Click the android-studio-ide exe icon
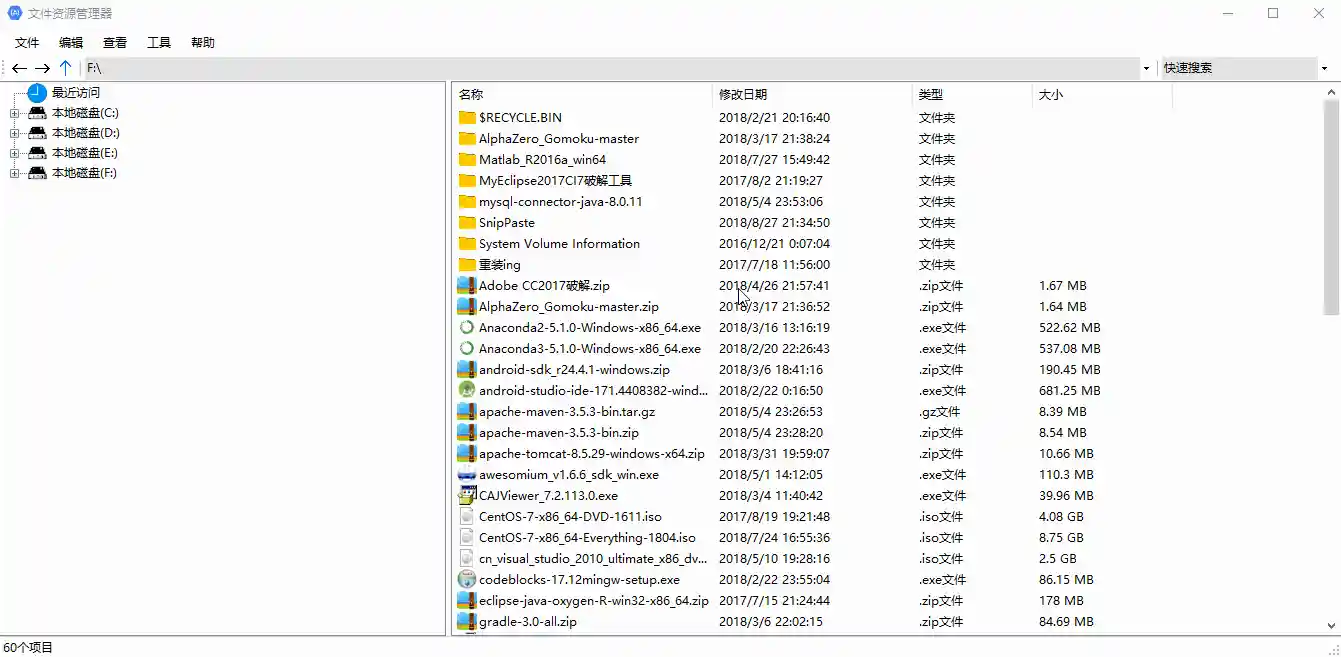Screen dimensions: 1341x657 coord(467,391)
